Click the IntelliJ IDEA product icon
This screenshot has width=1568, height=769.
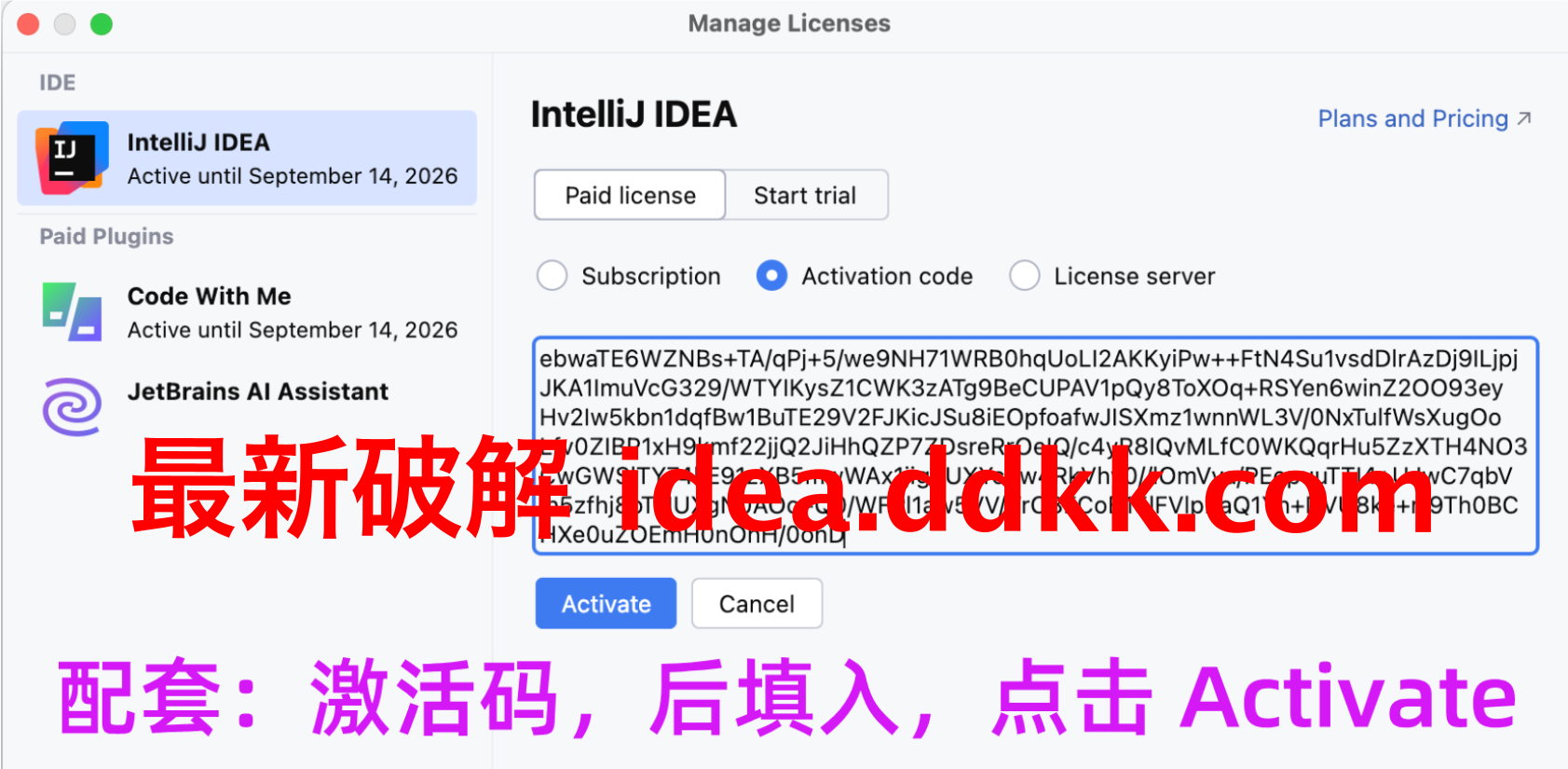click(x=71, y=158)
